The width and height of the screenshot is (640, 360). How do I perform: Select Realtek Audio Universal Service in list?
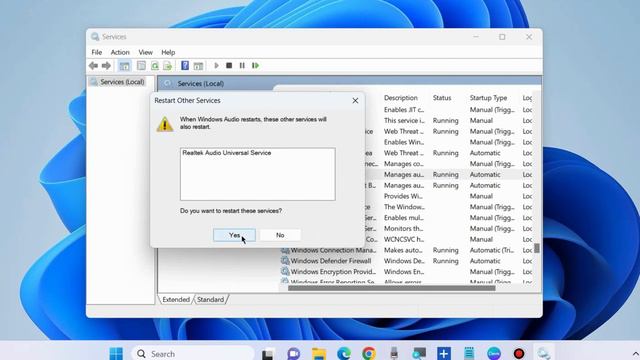[227, 153]
